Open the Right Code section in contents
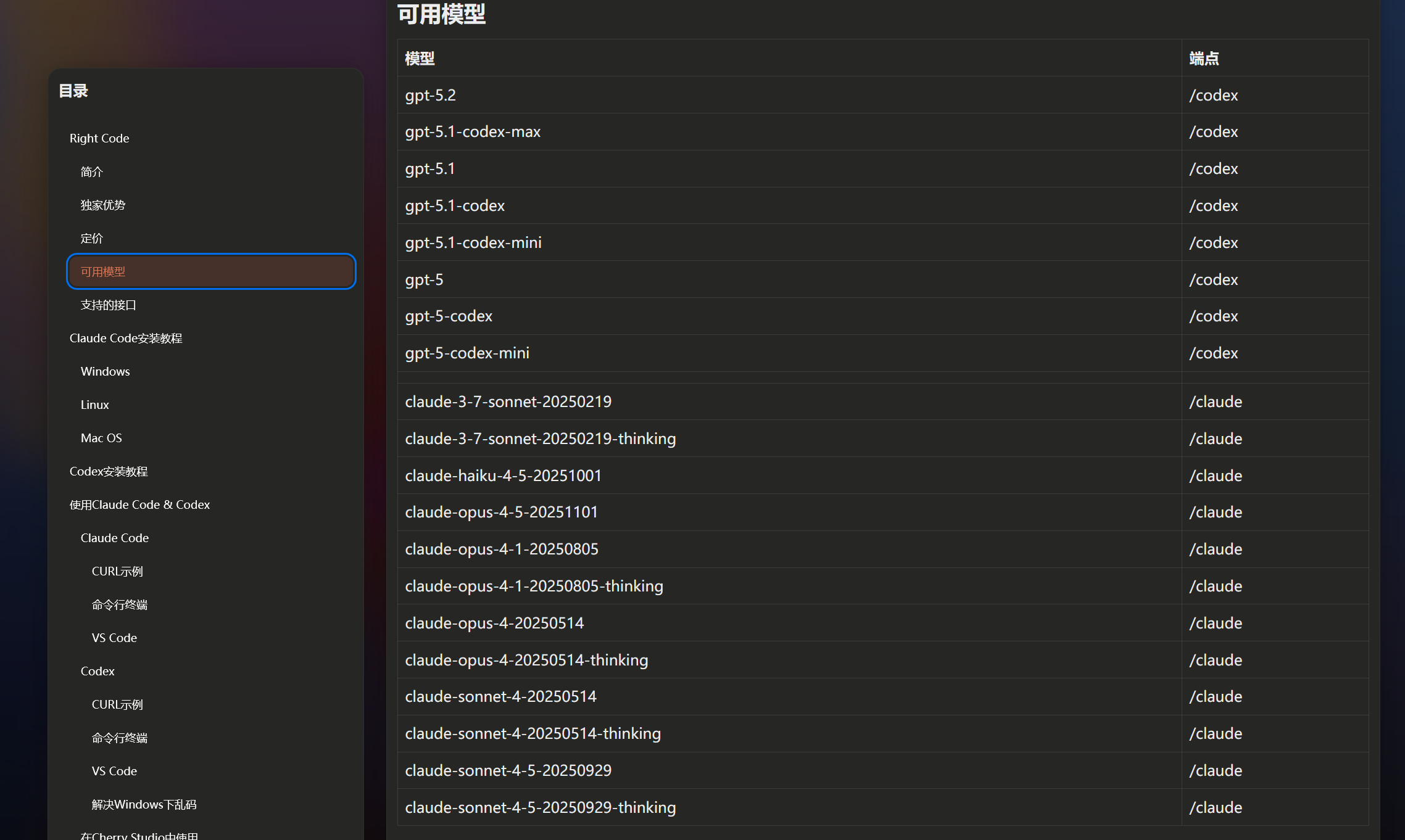The height and width of the screenshot is (840, 1405). click(x=99, y=138)
